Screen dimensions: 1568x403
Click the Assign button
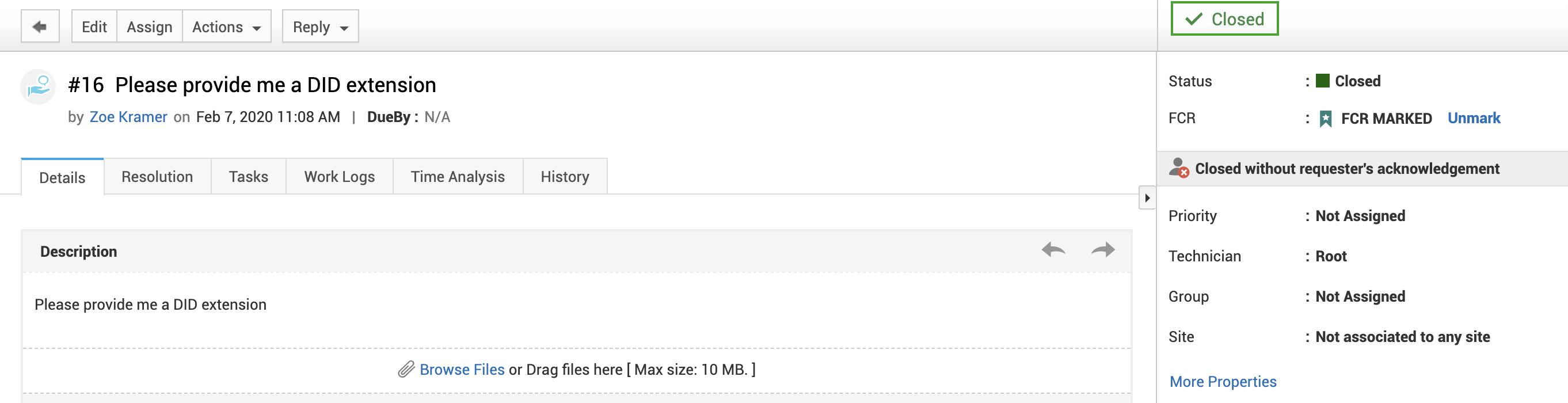click(149, 27)
